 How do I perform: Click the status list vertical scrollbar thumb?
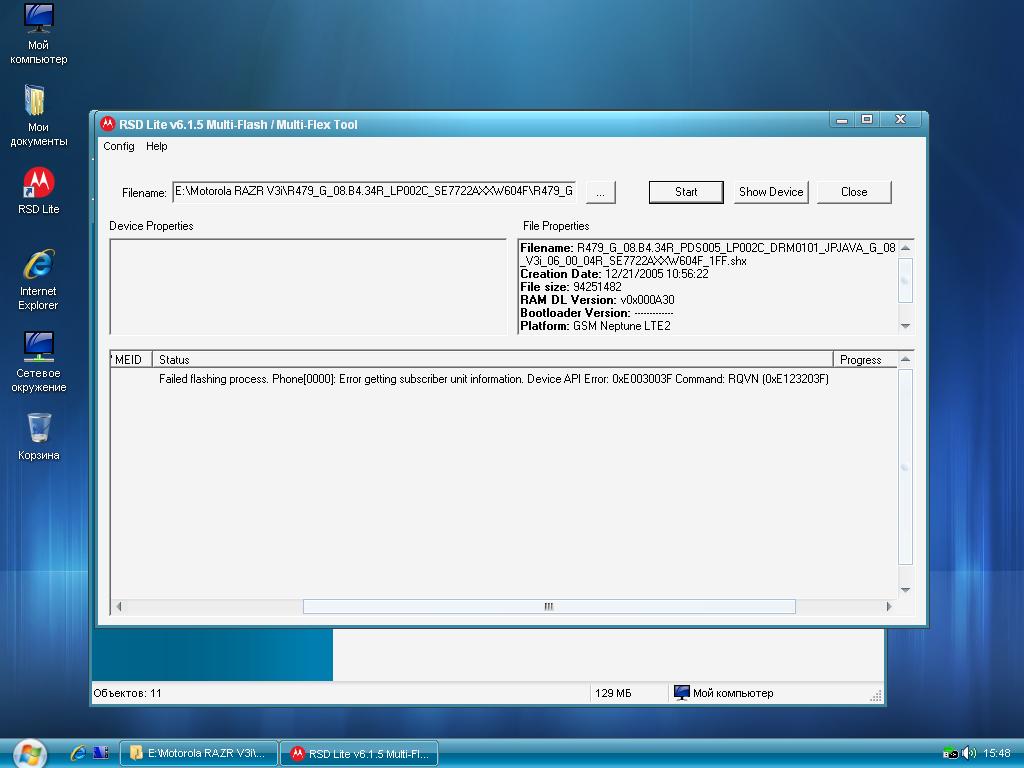coord(905,466)
